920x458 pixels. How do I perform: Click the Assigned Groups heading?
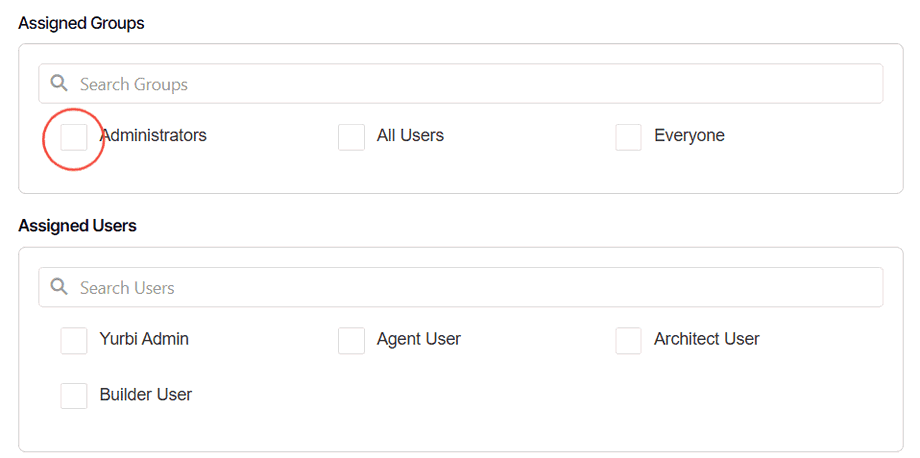pyautogui.click(x=81, y=23)
